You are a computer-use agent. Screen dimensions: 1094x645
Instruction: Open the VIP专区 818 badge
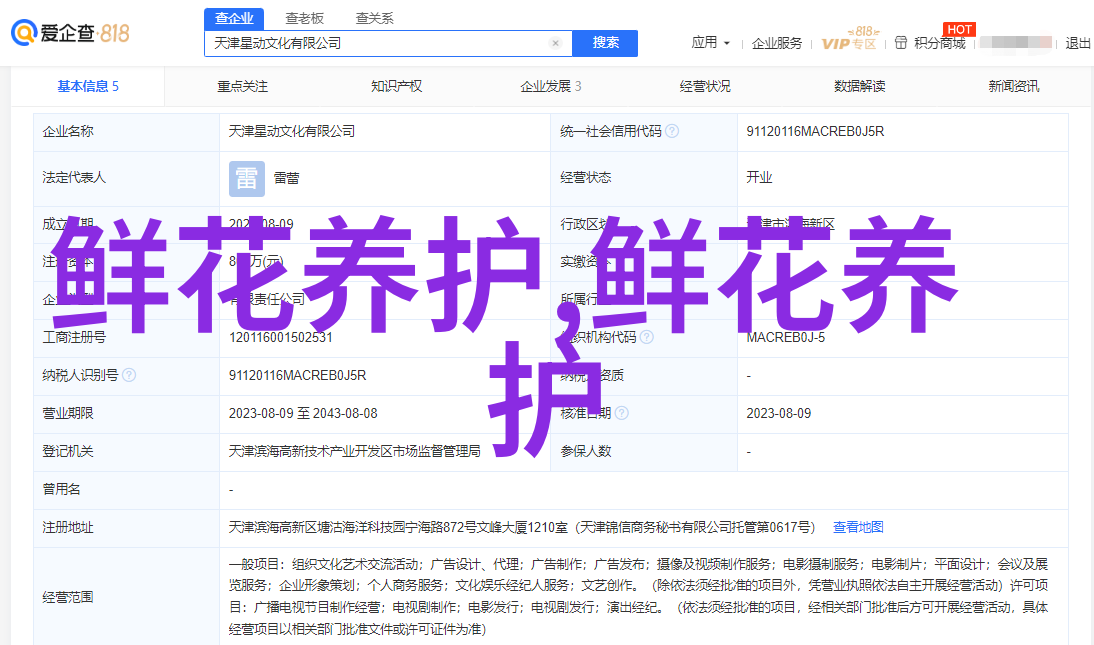(849, 41)
